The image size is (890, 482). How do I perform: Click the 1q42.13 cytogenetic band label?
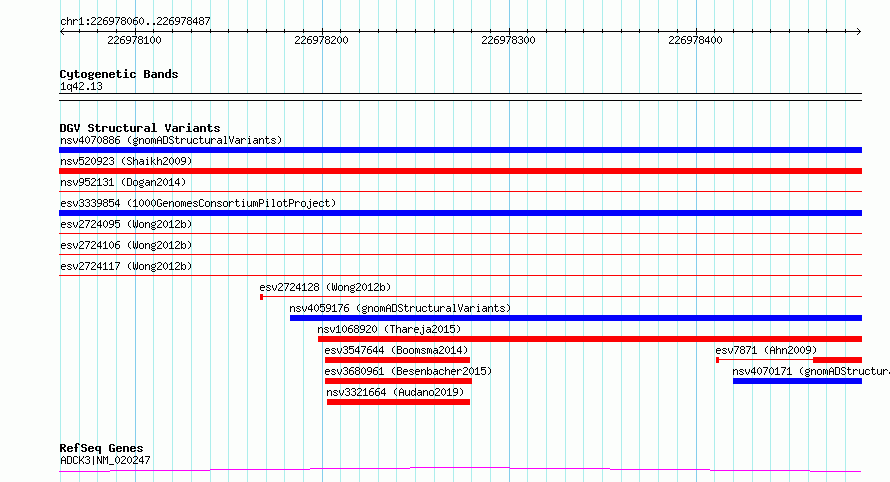(x=81, y=86)
